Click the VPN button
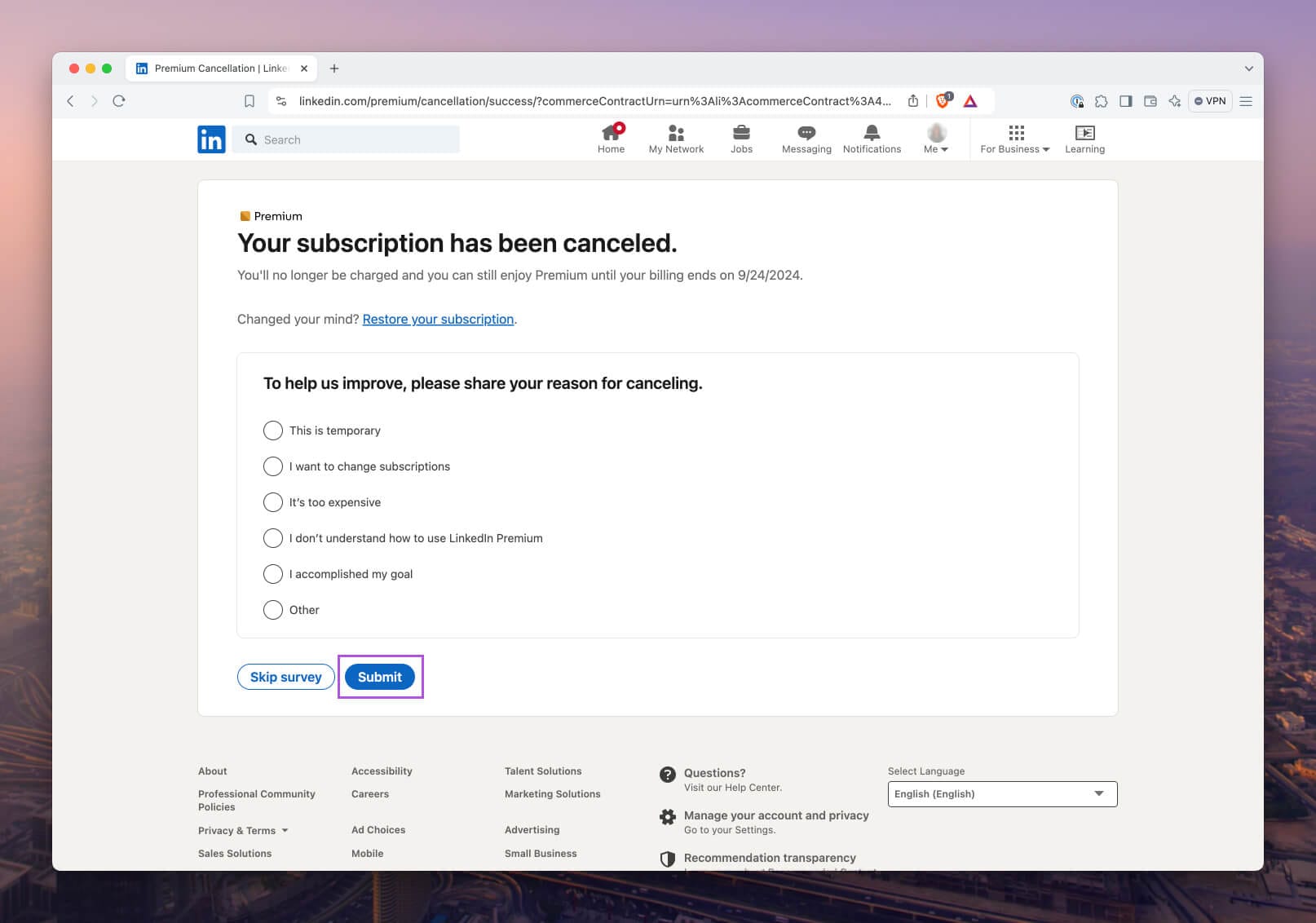 (1210, 101)
